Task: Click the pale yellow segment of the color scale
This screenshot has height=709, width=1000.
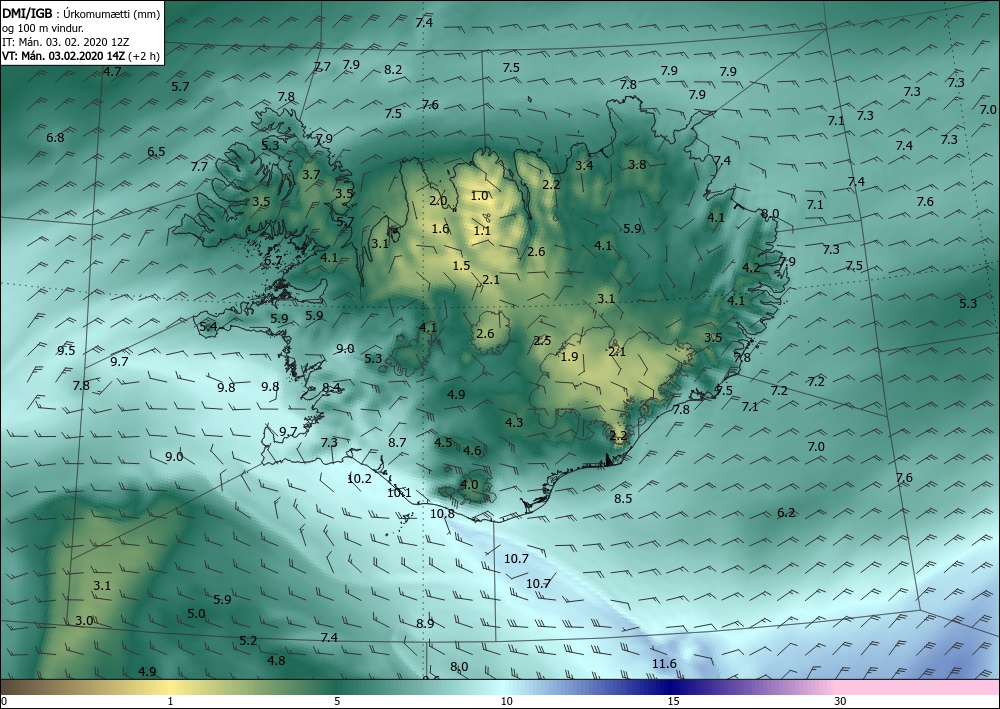Action: pos(170,687)
